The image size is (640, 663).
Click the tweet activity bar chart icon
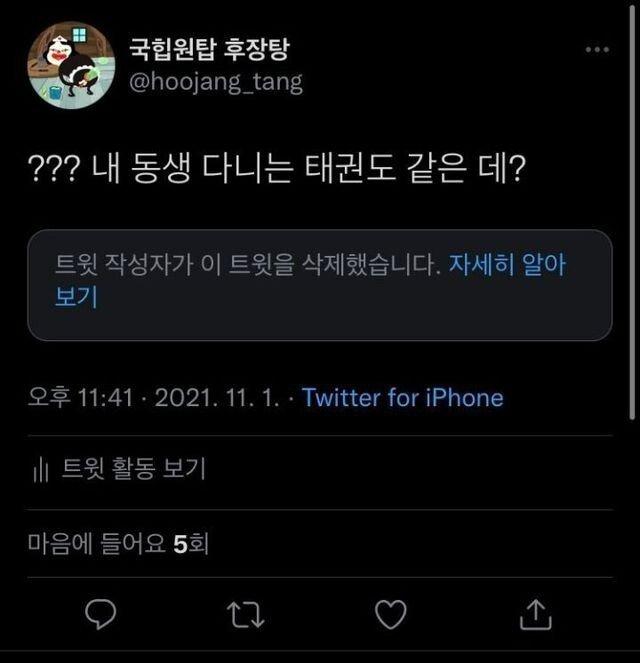point(40,468)
